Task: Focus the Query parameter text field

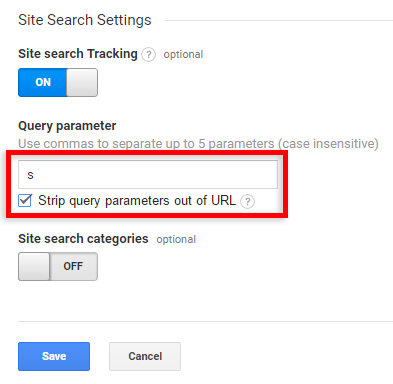Action: (x=148, y=175)
